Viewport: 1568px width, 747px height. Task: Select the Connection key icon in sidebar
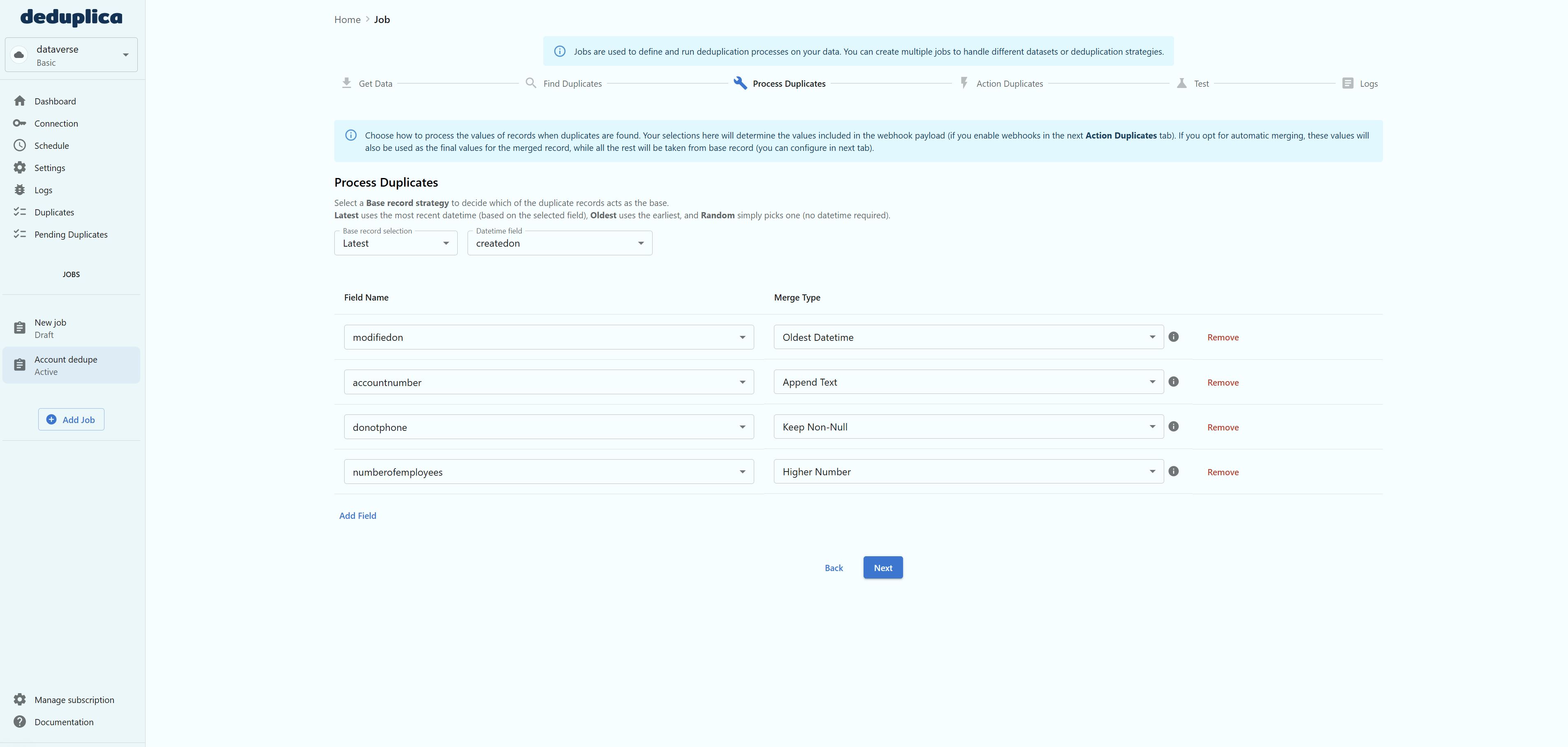point(20,123)
